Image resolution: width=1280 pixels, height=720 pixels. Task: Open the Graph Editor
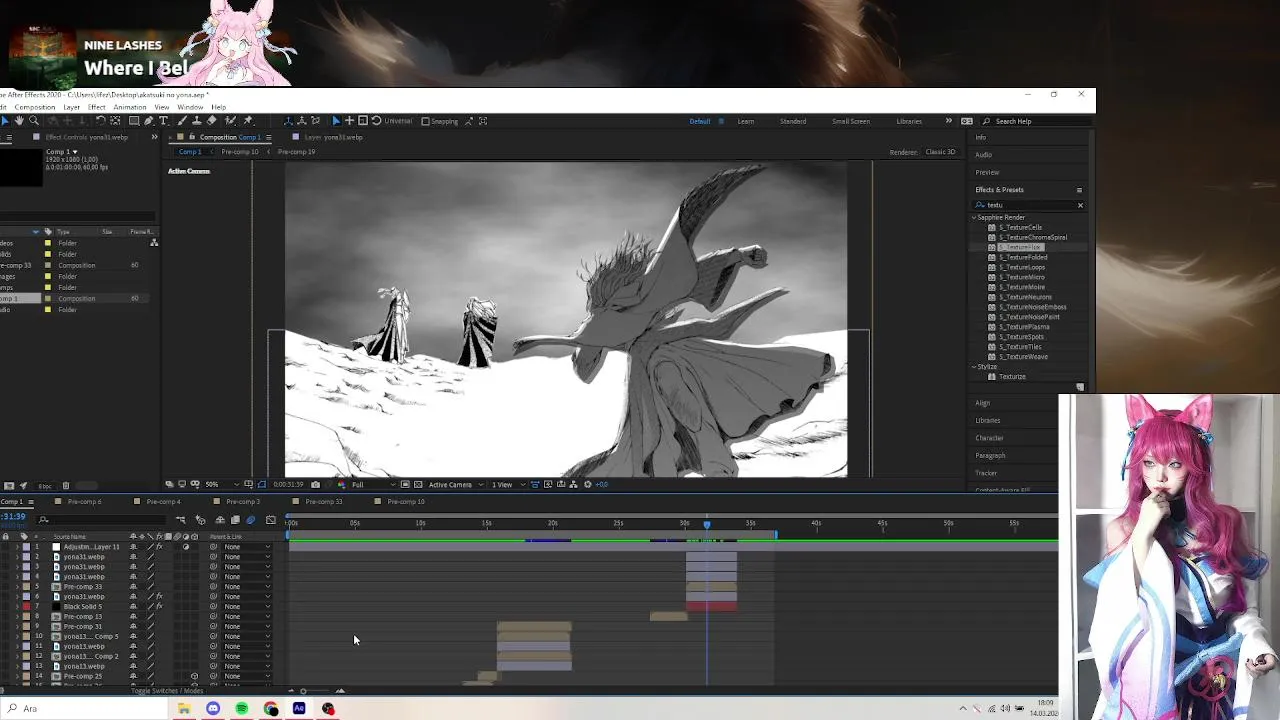(271, 520)
